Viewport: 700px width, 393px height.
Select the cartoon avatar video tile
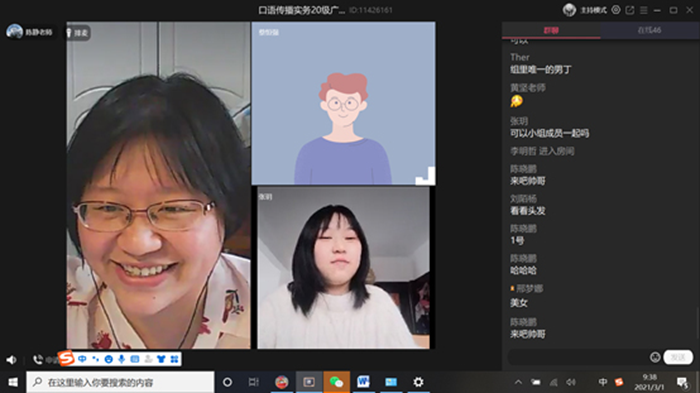coord(343,103)
